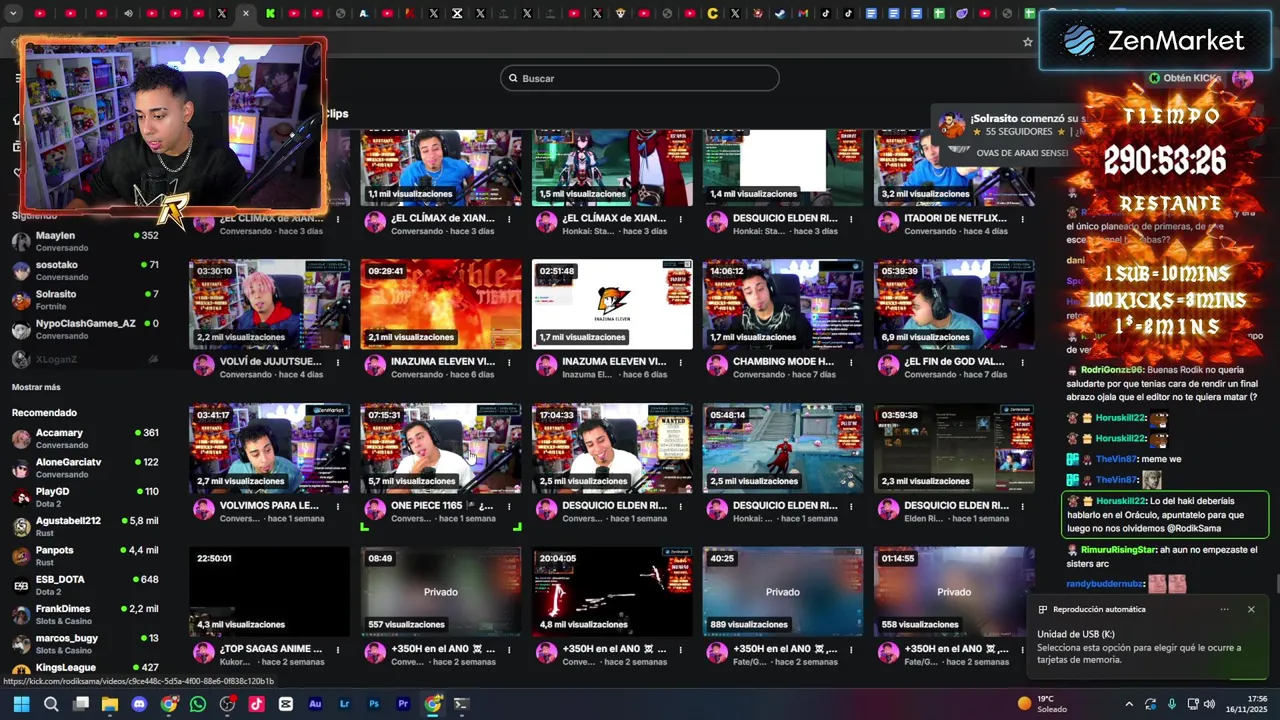
Task: Open volume control in system tray
Action: [1209, 704]
